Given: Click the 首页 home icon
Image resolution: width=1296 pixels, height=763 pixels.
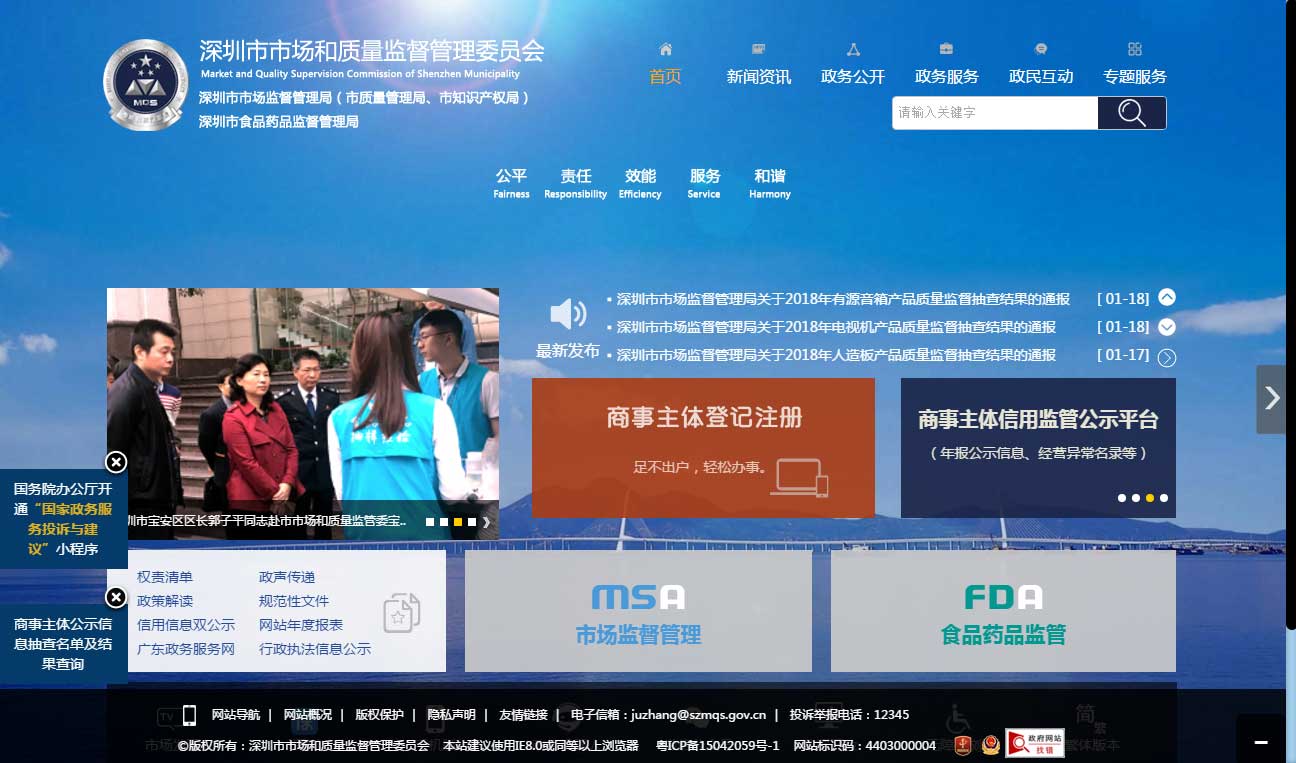Looking at the screenshot, I should [x=665, y=47].
